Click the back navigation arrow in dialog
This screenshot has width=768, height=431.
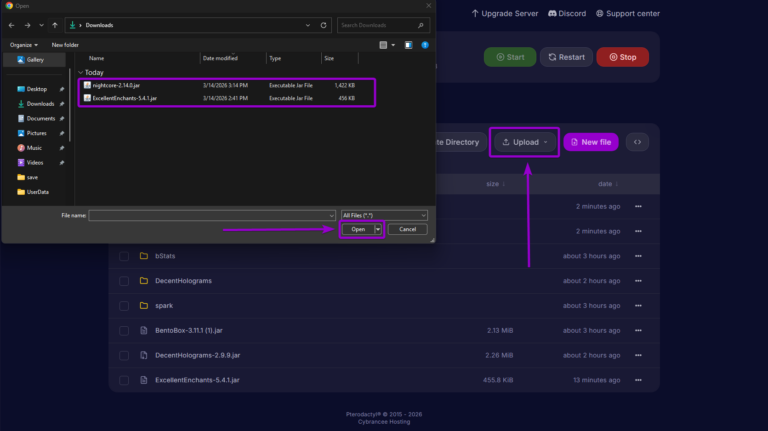click(x=12, y=25)
